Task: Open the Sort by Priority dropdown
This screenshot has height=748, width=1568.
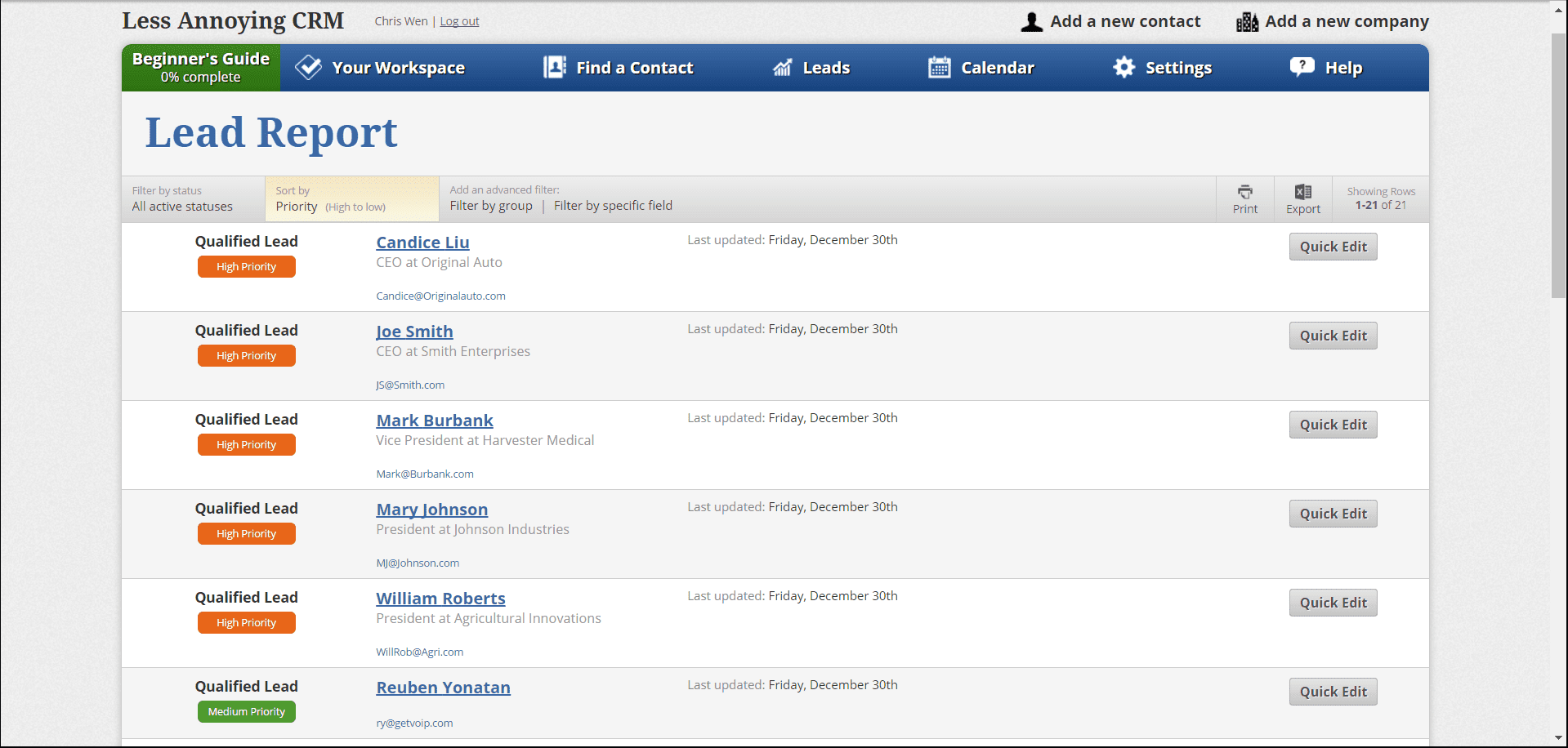Action: pos(352,199)
